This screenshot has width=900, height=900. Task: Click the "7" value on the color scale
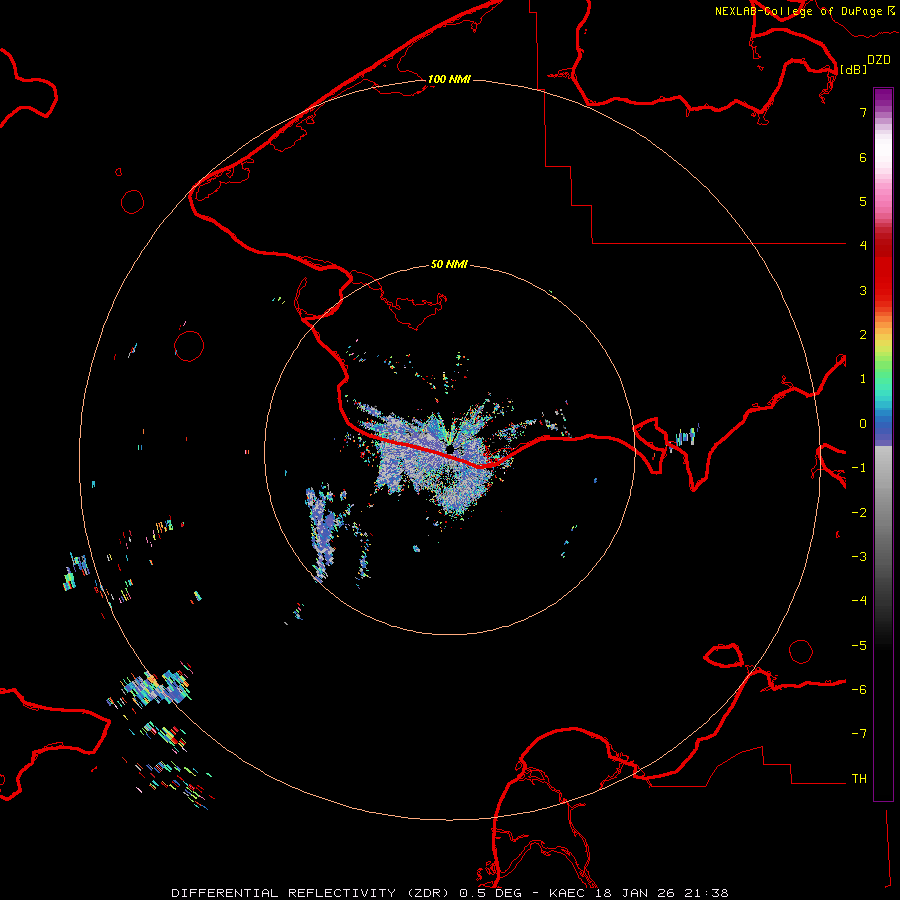(x=863, y=112)
